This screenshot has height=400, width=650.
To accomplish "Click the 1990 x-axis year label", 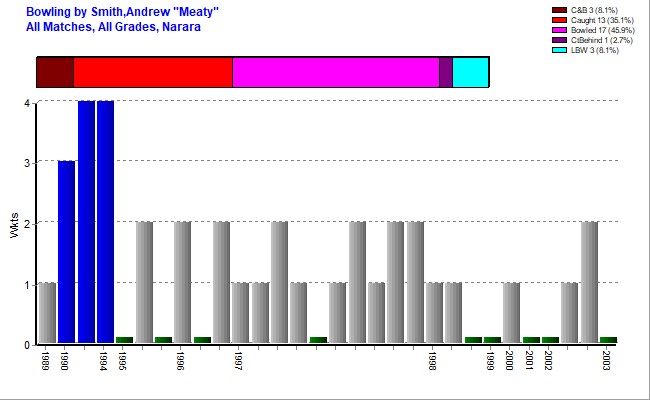I will tap(64, 361).
